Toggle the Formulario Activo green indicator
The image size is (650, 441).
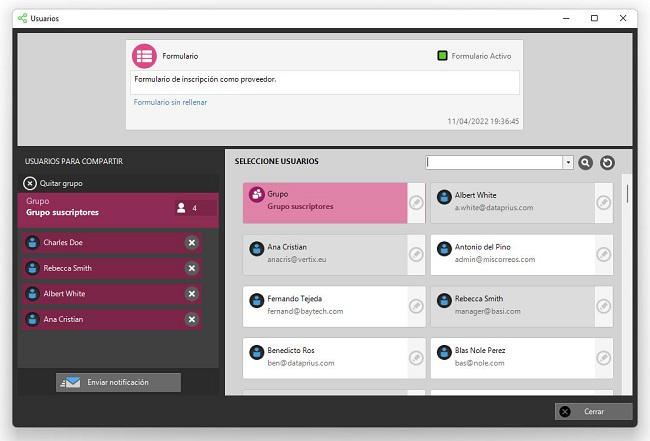(442, 56)
